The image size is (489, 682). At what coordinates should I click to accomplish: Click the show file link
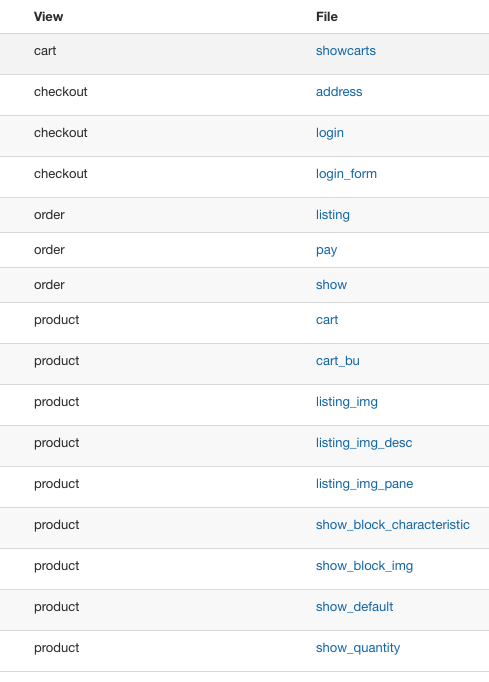[x=331, y=285]
